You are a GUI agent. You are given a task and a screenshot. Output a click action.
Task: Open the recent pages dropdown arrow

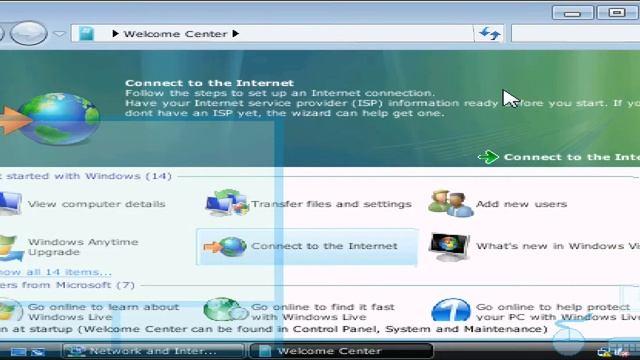point(60,34)
